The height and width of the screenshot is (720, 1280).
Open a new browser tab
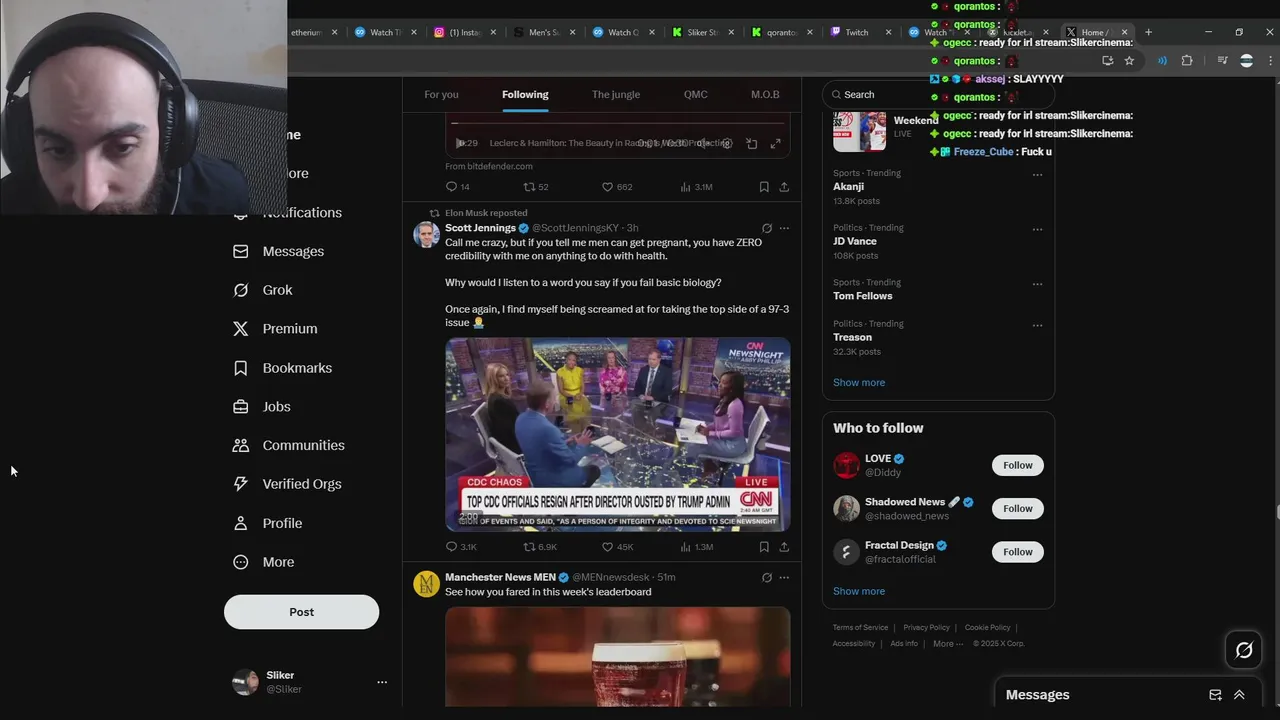coord(1148,32)
